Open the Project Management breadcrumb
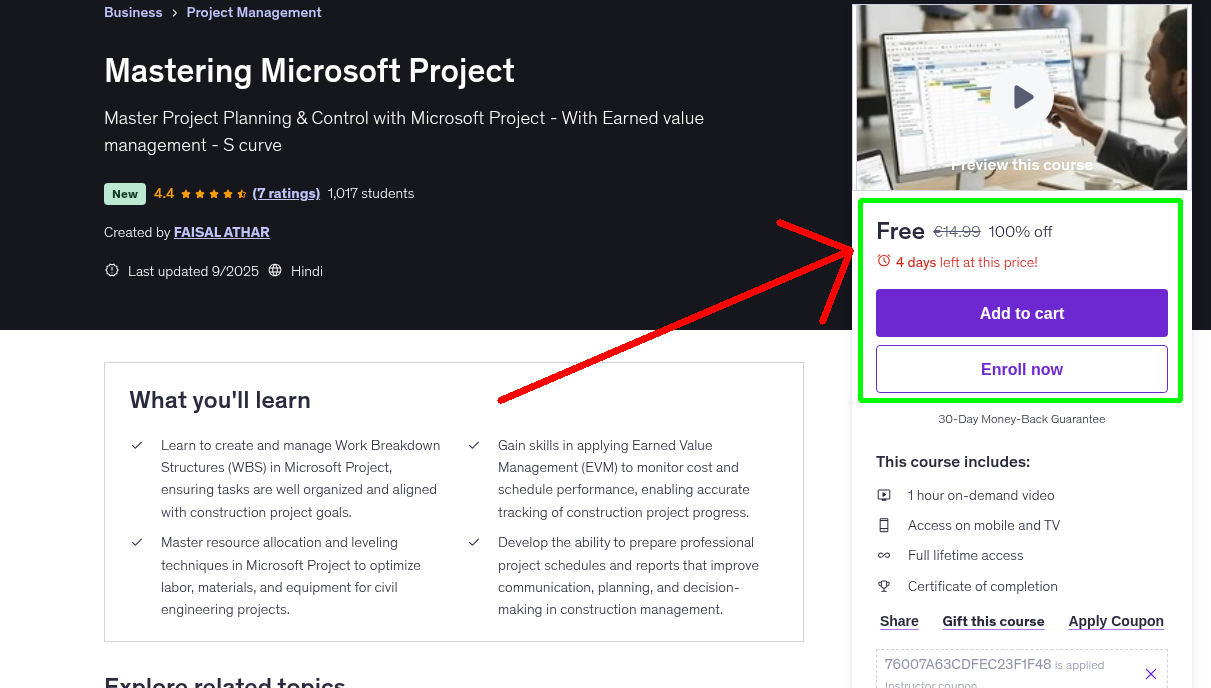 (x=254, y=13)
